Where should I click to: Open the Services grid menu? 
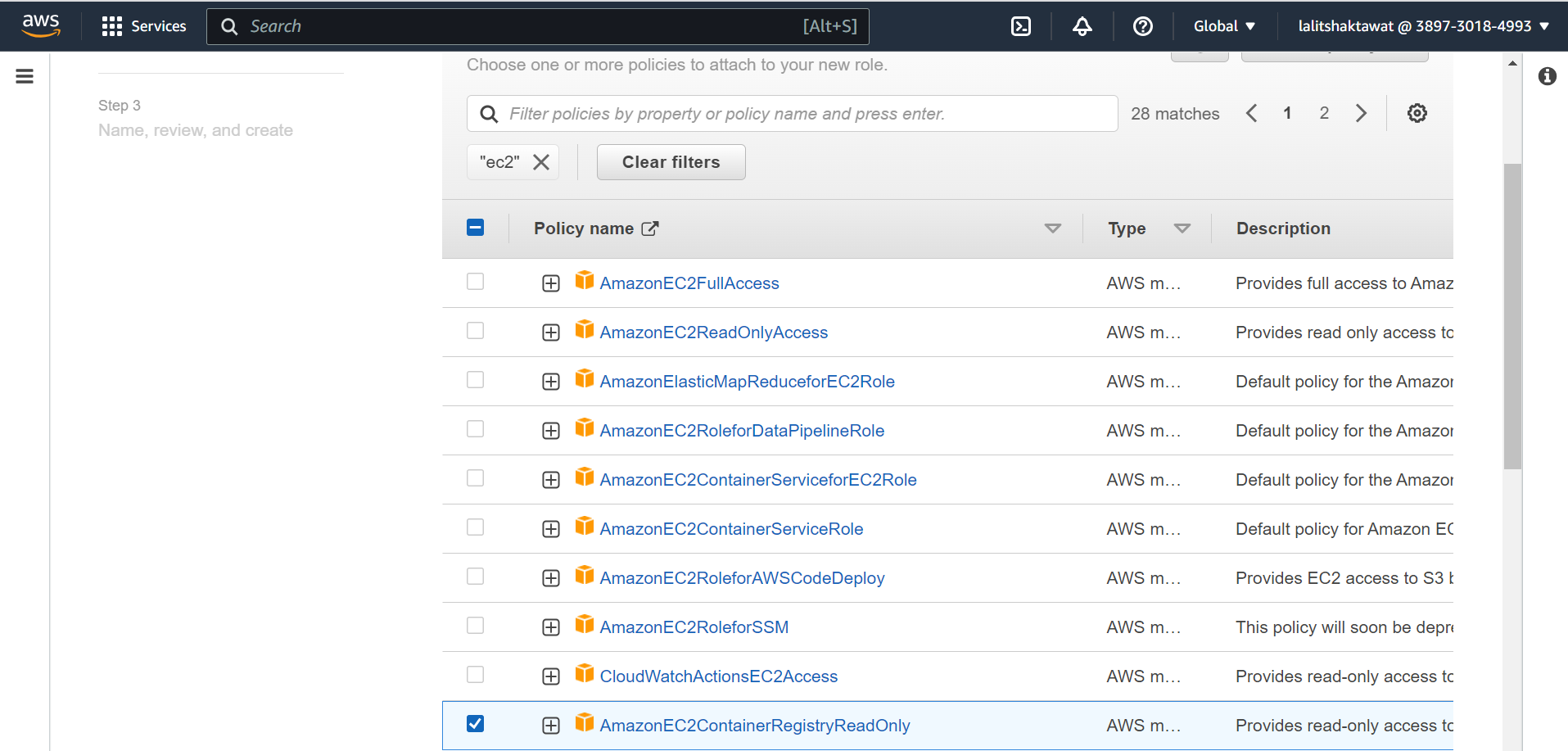[112, 26]
